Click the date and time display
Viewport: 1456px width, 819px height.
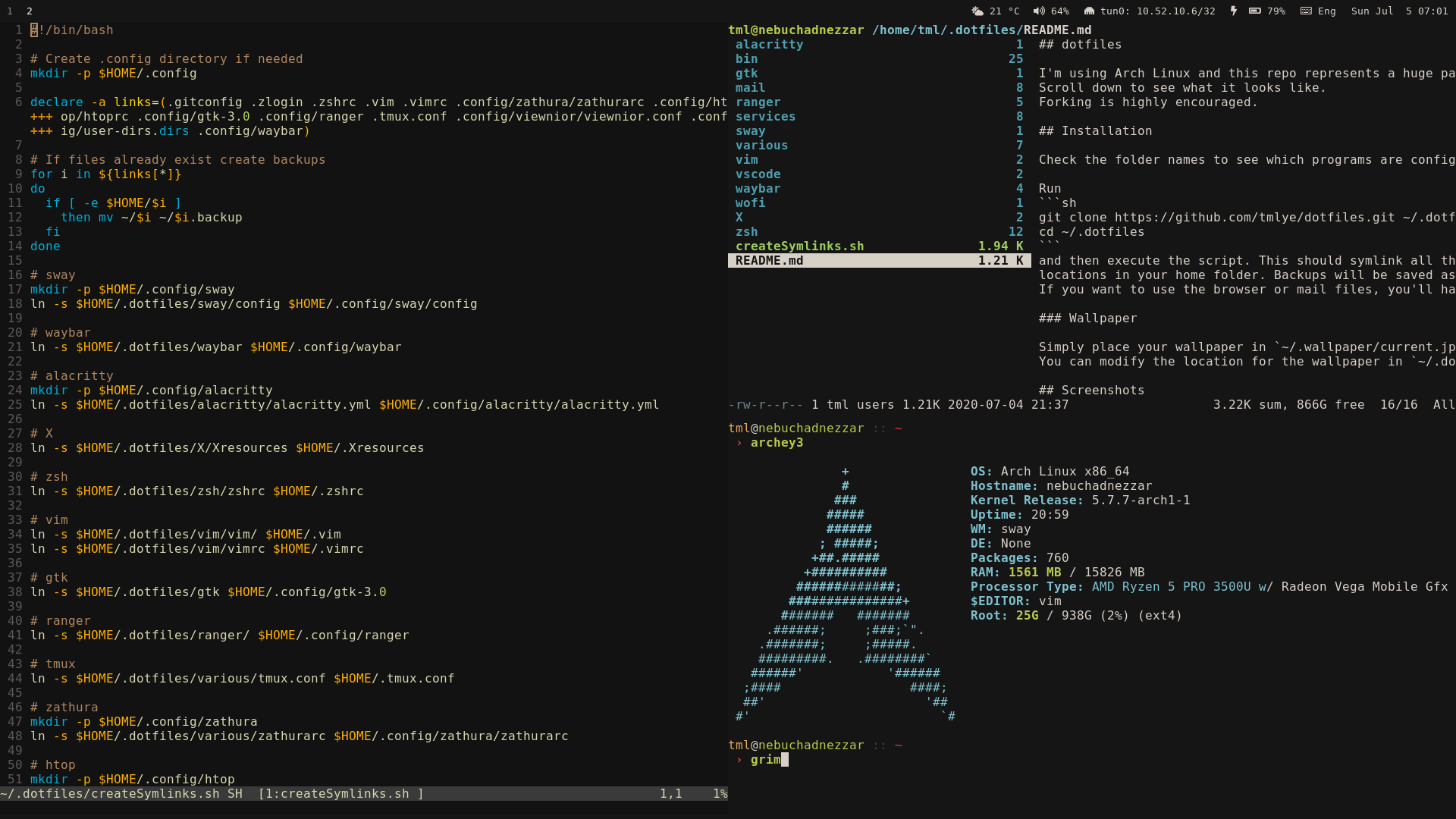coord(1399,11)
